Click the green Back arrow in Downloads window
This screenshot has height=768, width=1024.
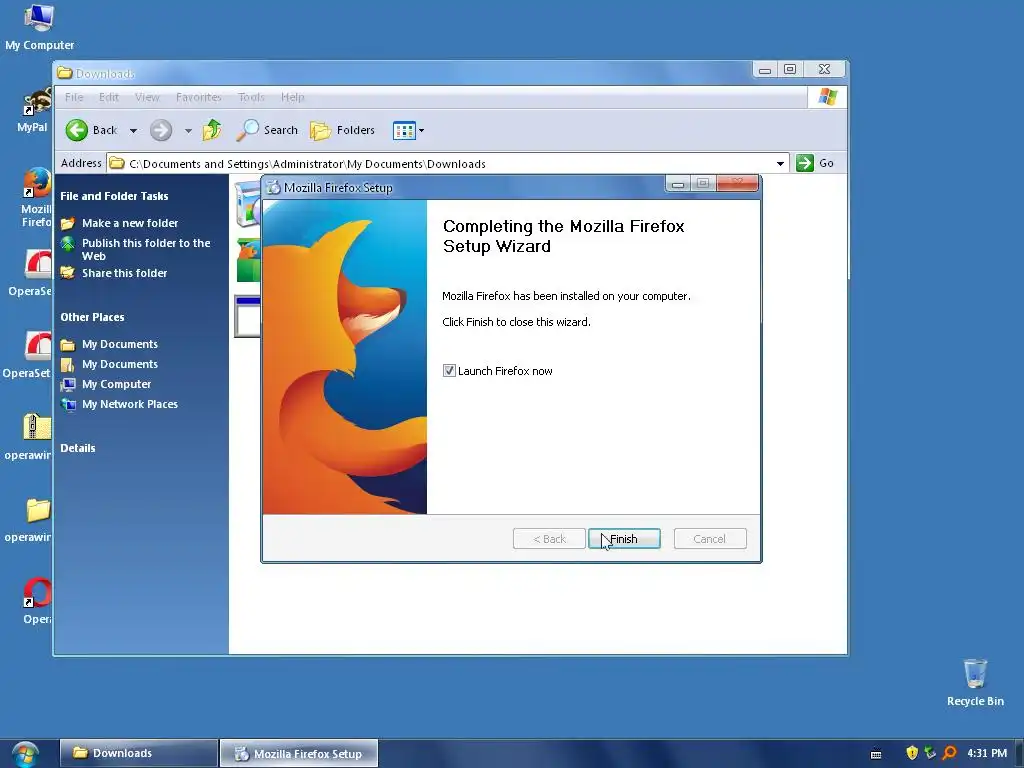coord(76,130)
